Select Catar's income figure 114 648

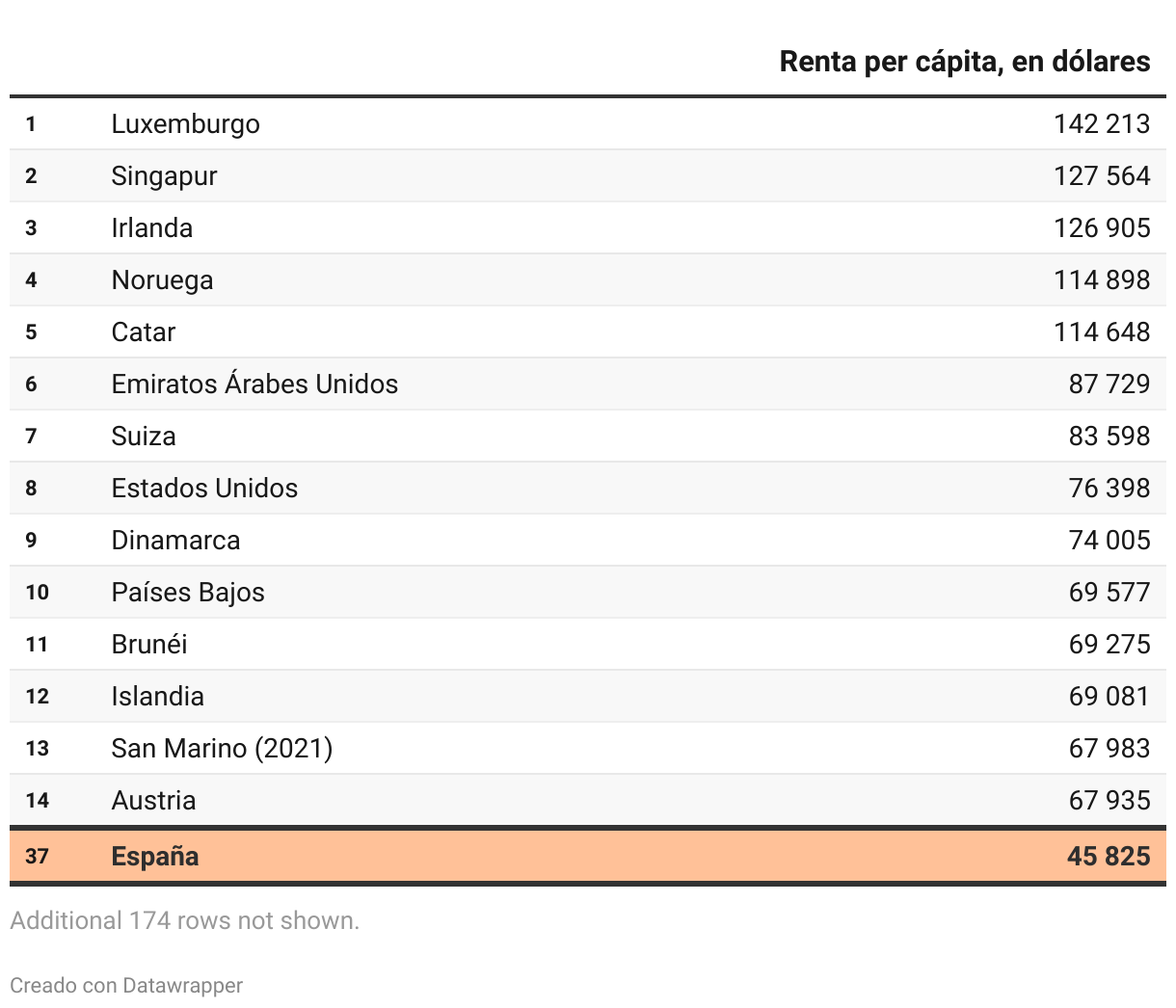coord(1101,332)
